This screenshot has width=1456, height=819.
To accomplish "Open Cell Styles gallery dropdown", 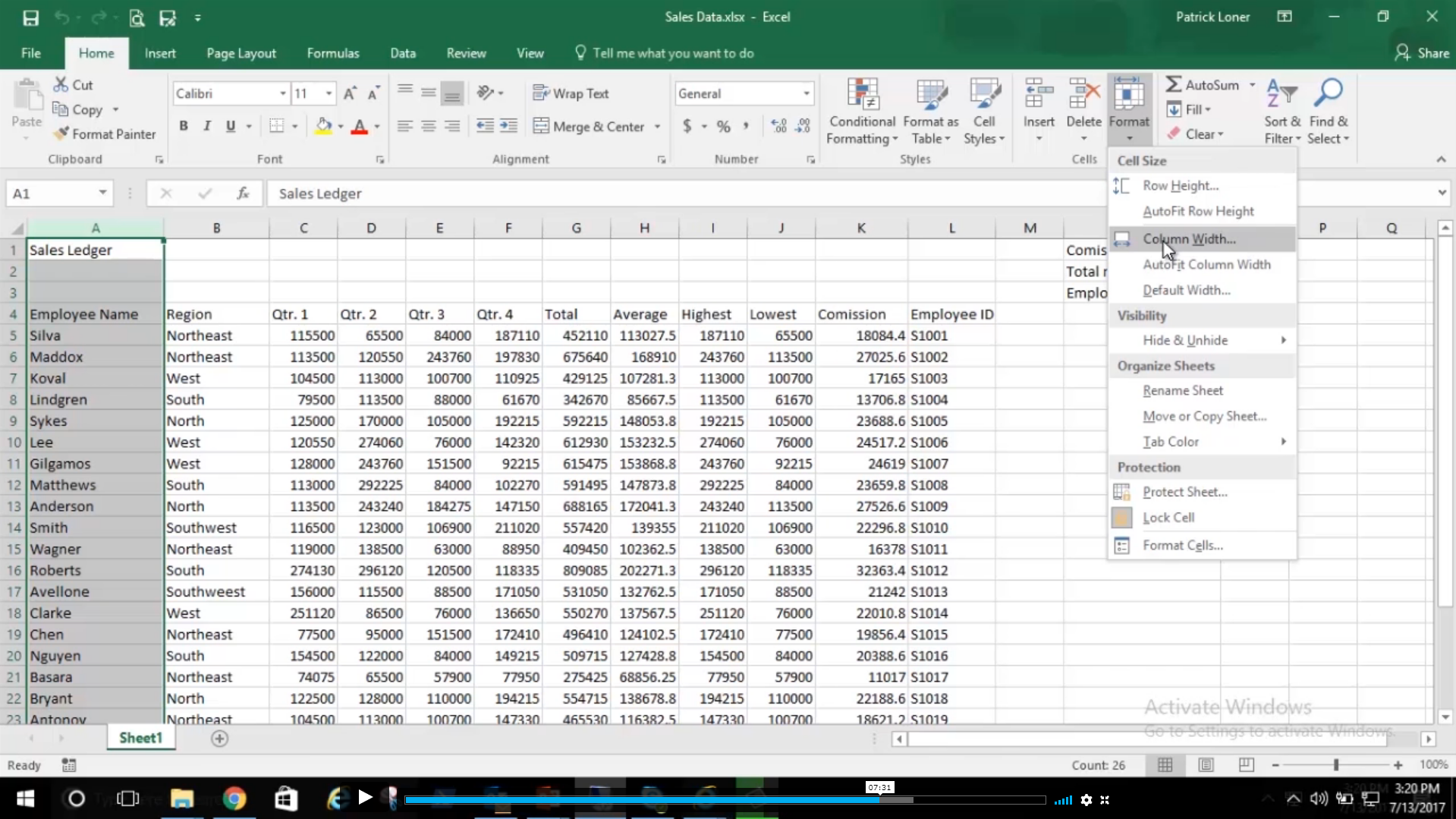I will 984,112.
